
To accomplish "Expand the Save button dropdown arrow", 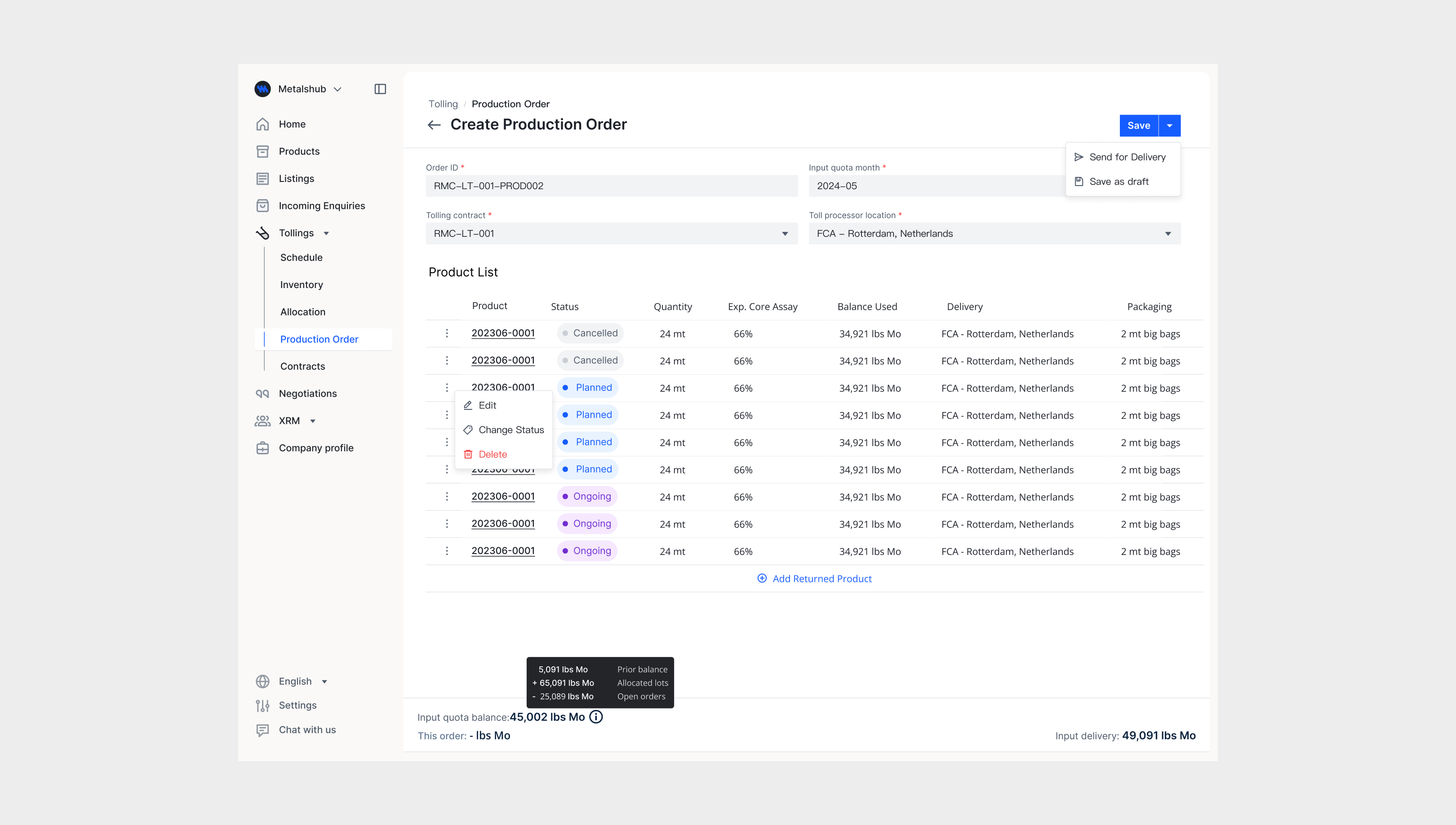I will 1170,125.
